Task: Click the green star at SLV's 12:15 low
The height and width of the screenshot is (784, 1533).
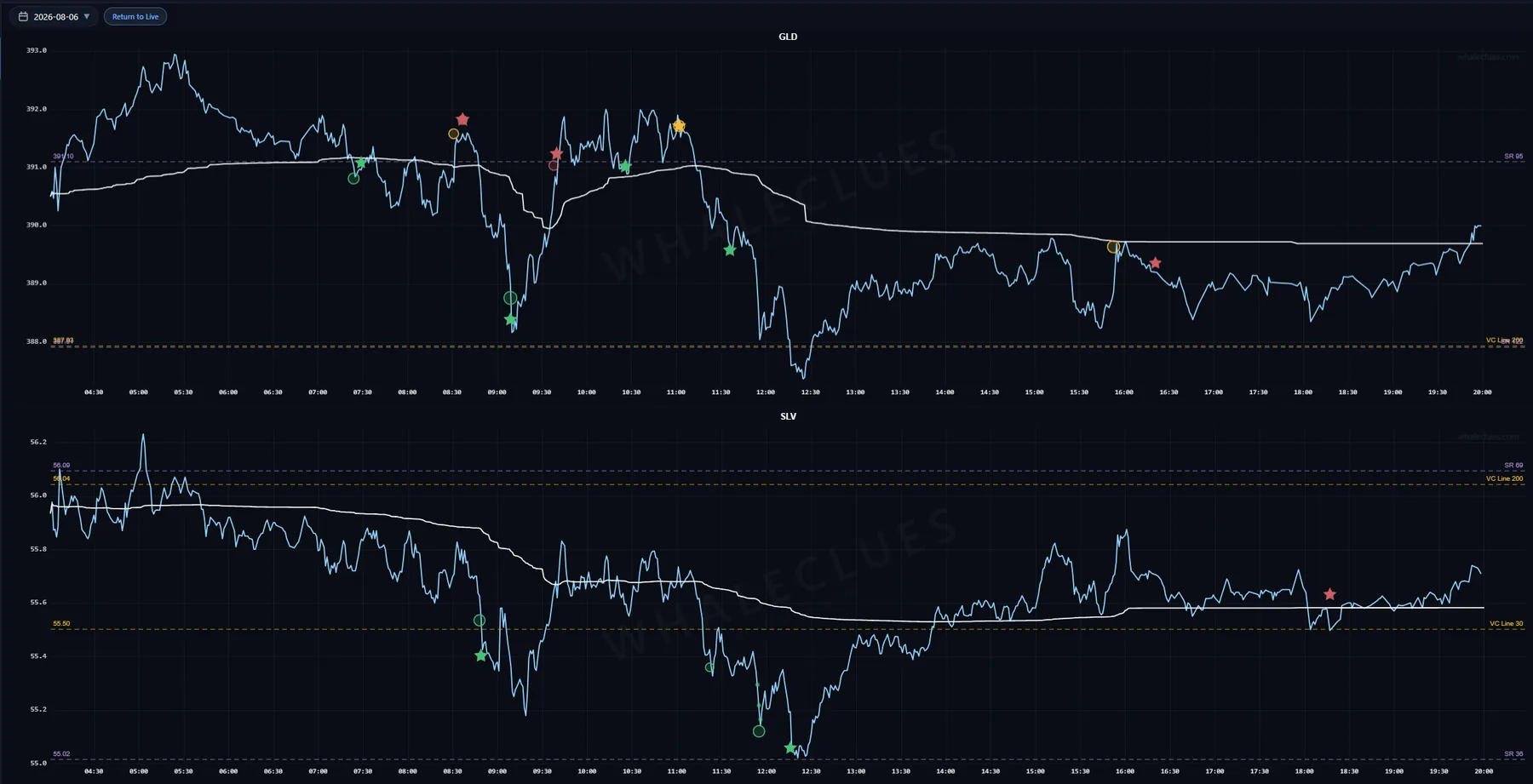Action: (790, 748)
